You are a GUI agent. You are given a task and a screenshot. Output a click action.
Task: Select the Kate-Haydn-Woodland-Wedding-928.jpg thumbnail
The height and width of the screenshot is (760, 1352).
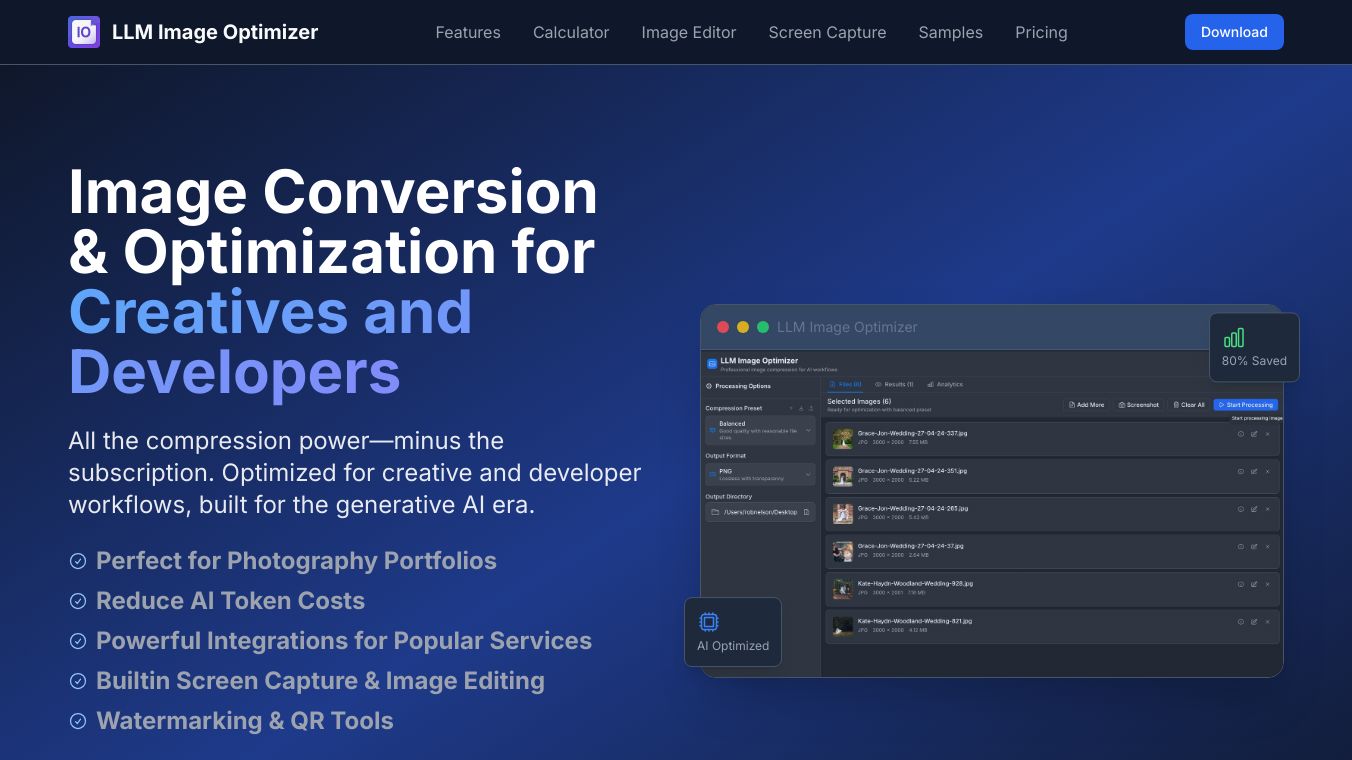coord(843,589)
